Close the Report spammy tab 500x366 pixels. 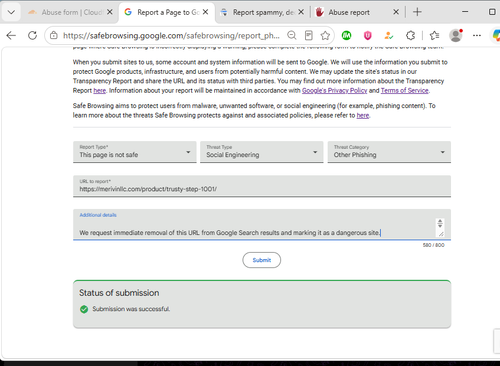tap(301, 12)
